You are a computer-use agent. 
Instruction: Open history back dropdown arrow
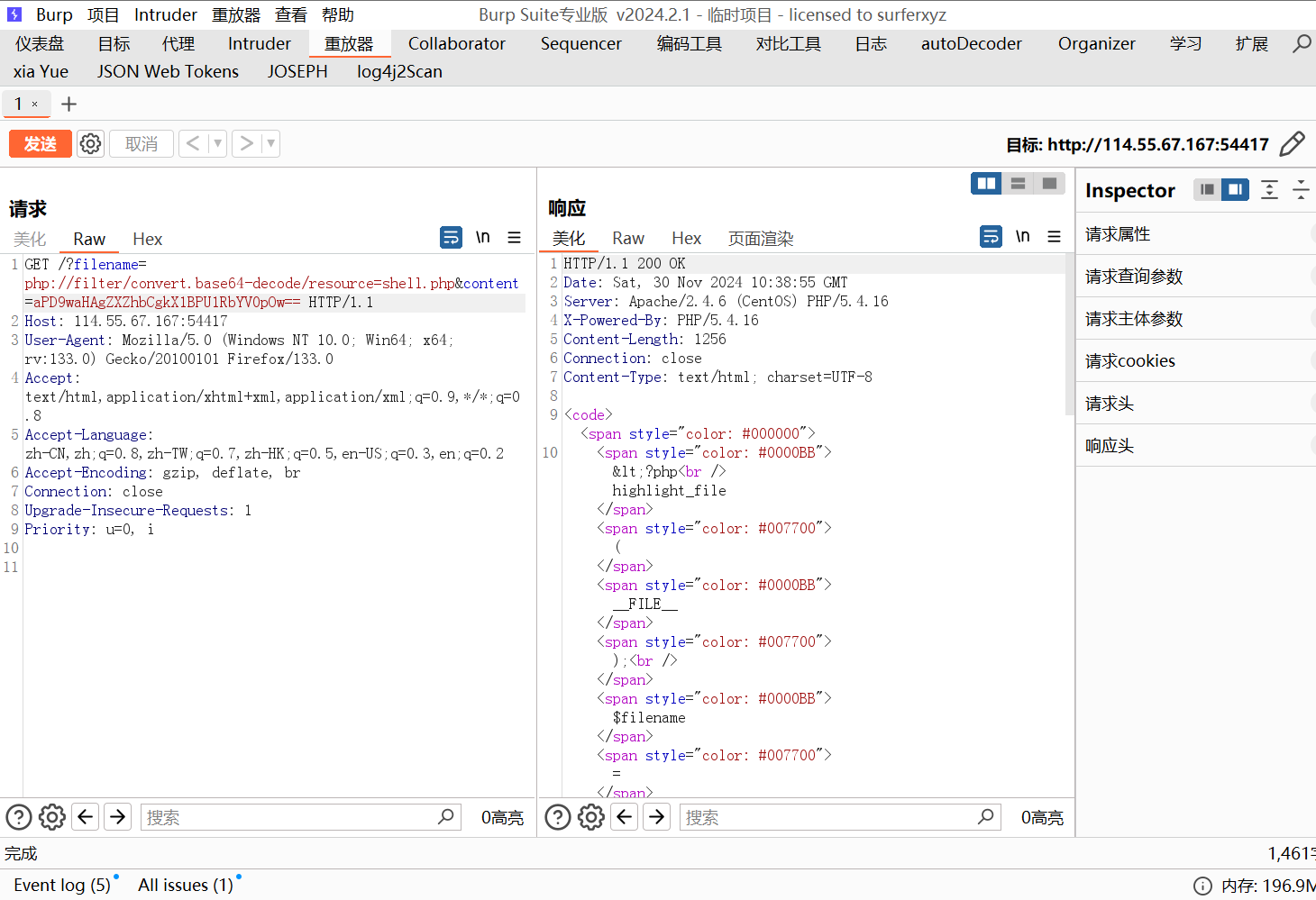point(217,143)
